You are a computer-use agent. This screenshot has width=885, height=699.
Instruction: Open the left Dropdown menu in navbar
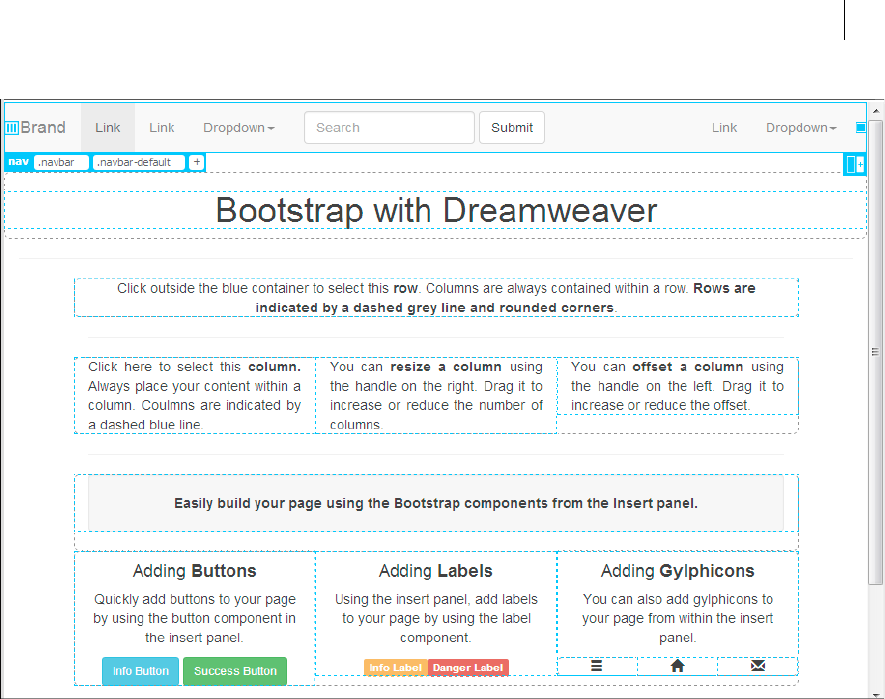click(238, 128)
